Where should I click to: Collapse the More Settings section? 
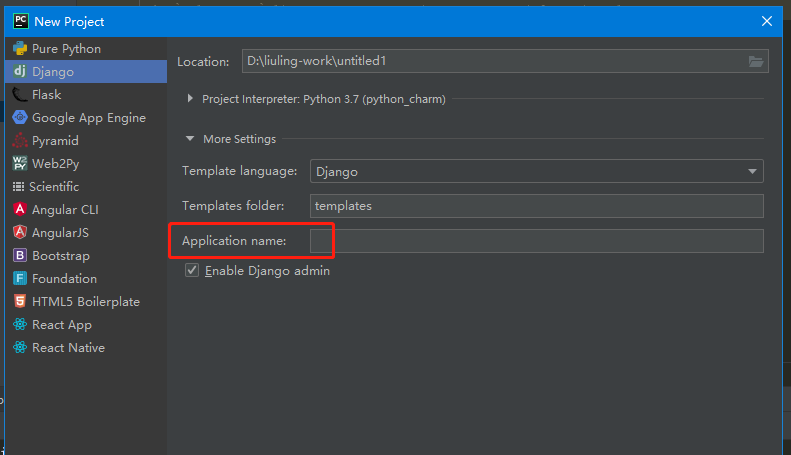click(191, 139)
